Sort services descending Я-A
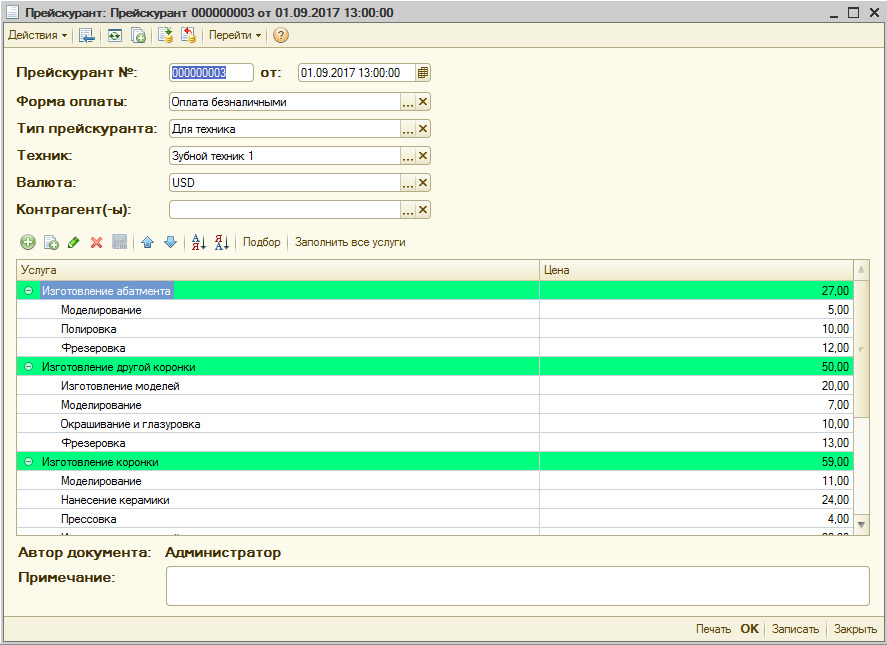The image size is (887, 645). [x=221, y=242]
